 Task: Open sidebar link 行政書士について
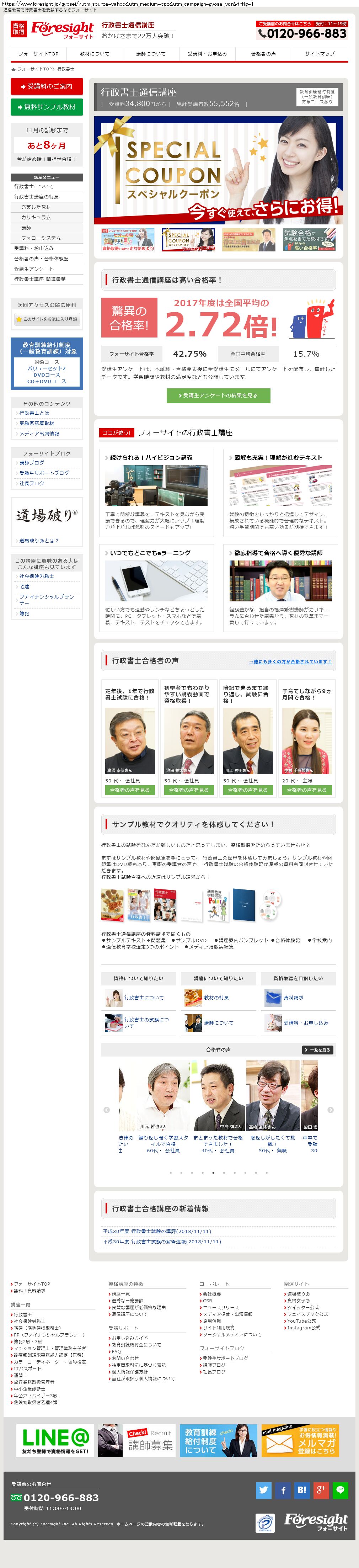[x=34, y=186]
